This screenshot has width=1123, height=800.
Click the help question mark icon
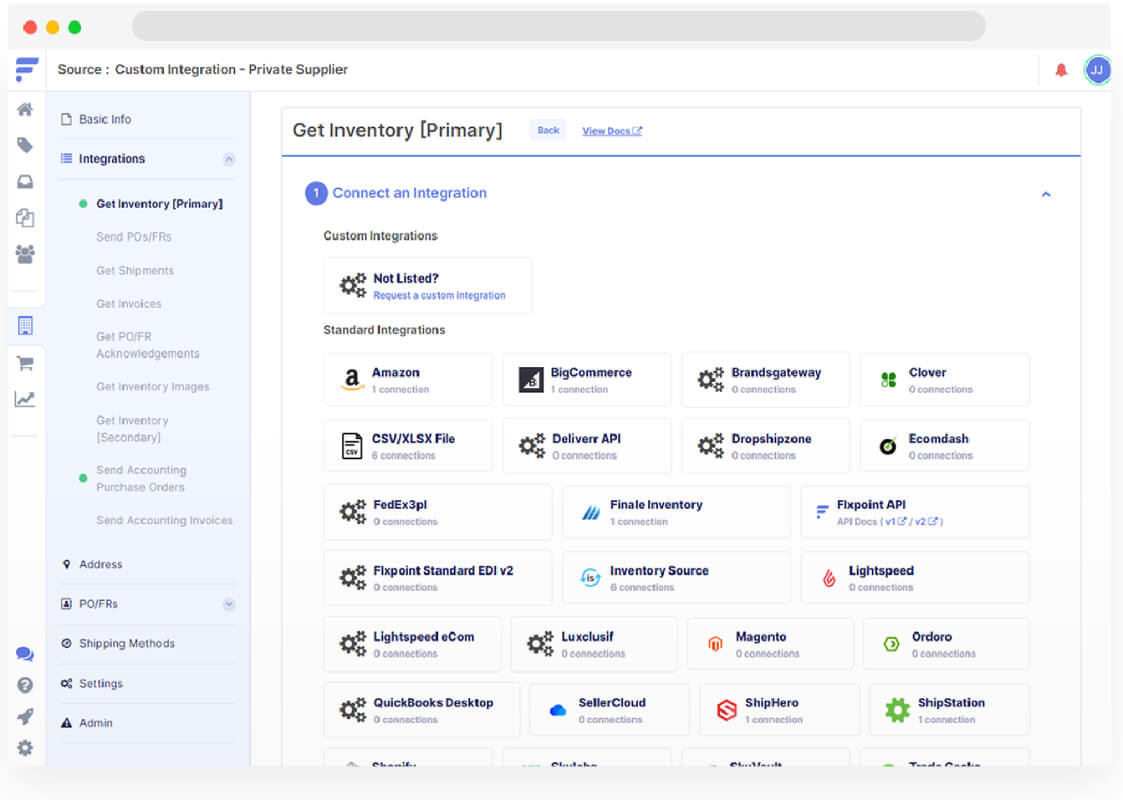click(x=25, y=685)
